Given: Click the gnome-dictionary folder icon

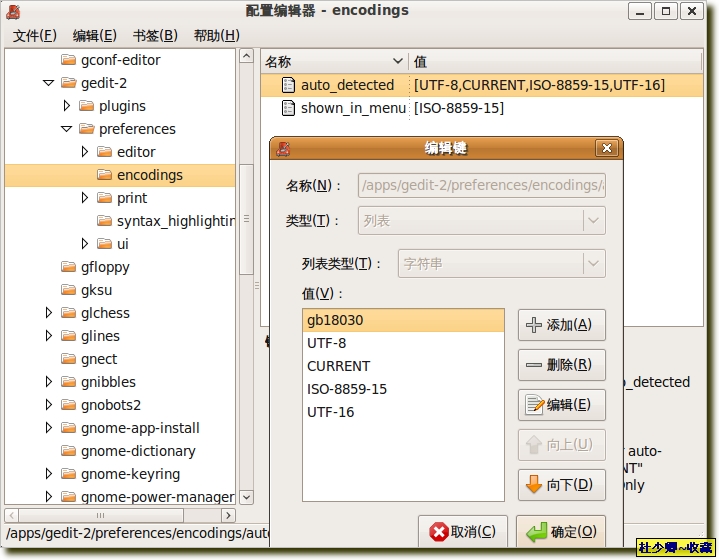Looking at the screenshot, I should coord(68,451).
